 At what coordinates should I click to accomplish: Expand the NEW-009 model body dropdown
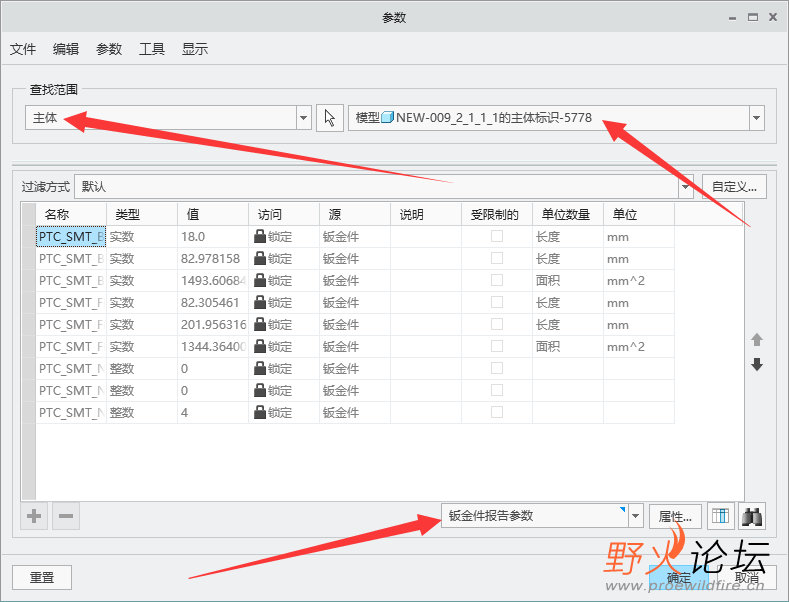(756, 118)
